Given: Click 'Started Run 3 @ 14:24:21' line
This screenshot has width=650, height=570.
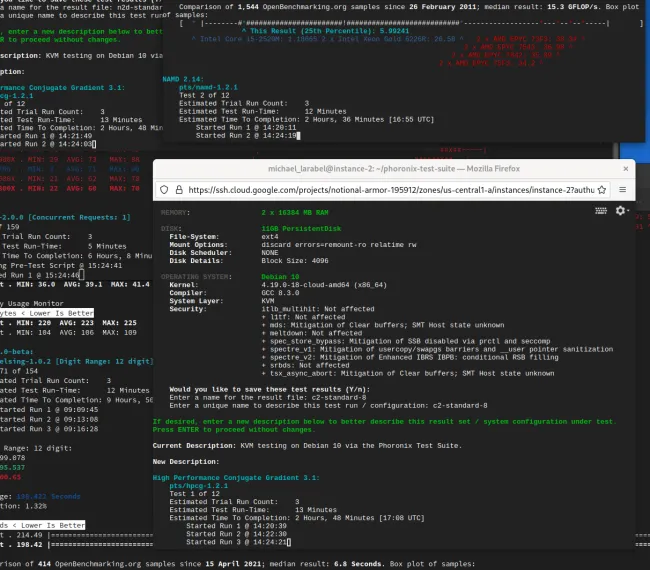Looking at the screenshot, I should click(236, 542).
